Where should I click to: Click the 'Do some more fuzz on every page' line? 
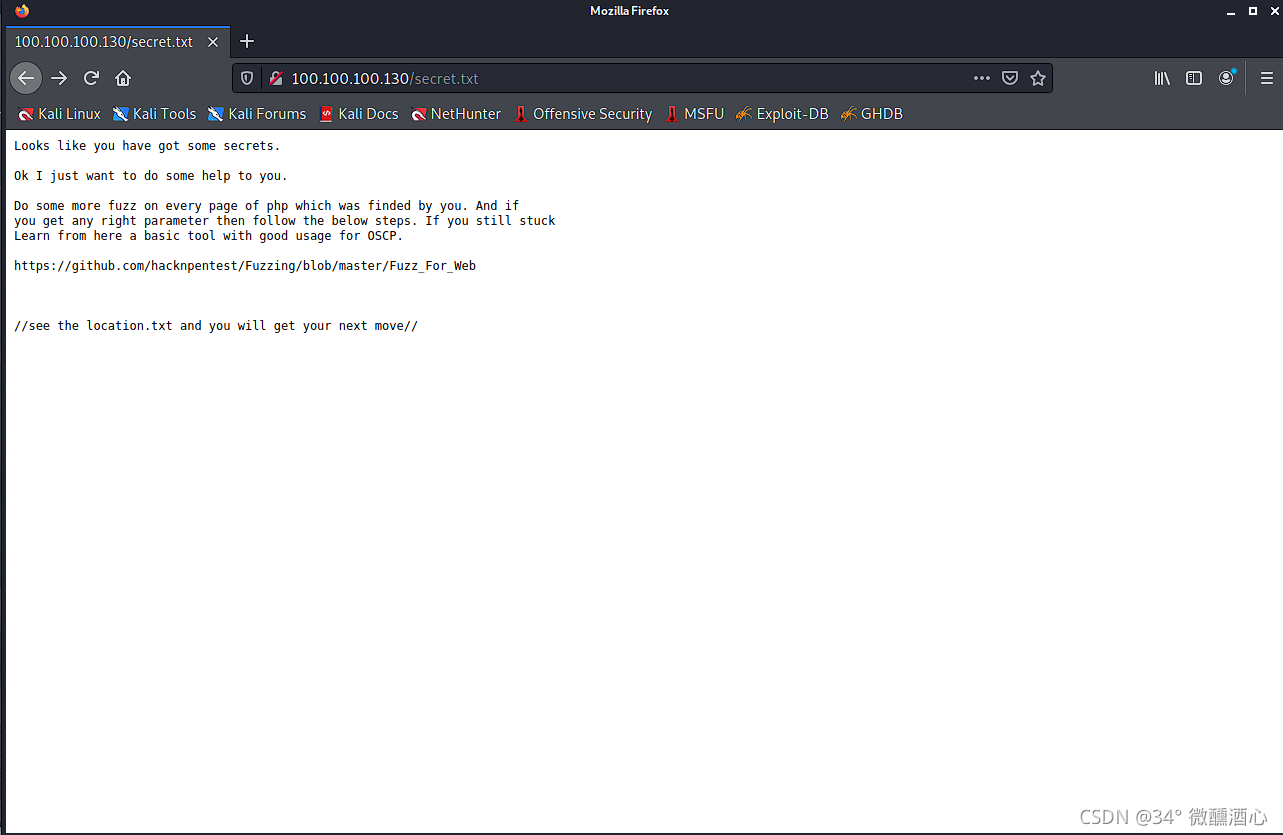[x=267, y=206]
